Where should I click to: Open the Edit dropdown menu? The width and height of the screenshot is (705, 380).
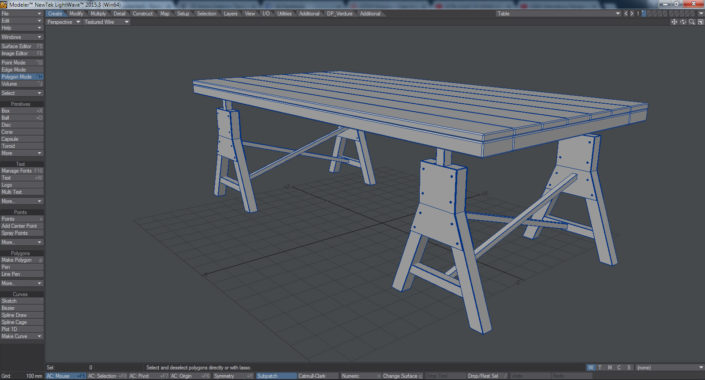click(22, 21)
